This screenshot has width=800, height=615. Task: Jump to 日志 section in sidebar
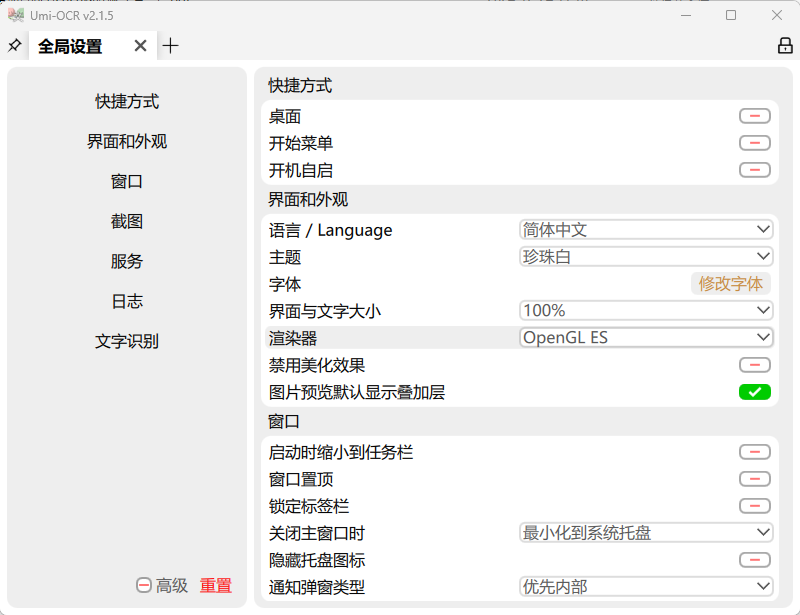pyautogui.click(x=127, y=301)
